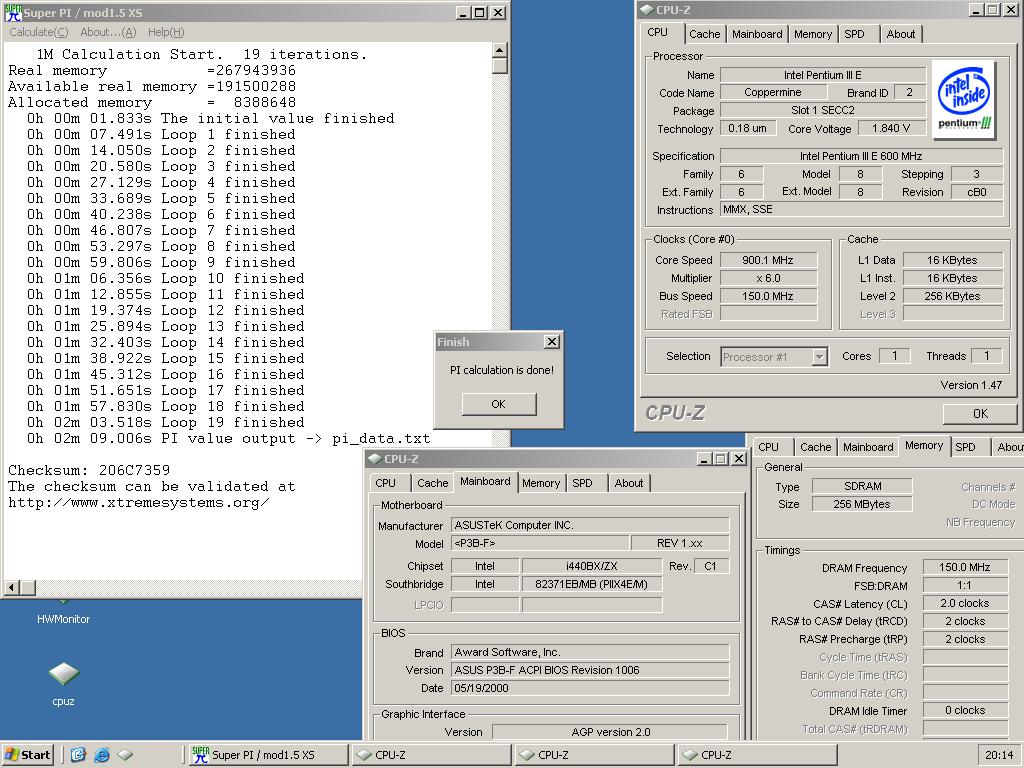
Task: Click Super PI horizontal scrollbar left arrow
Action: (x=12, y=588)
